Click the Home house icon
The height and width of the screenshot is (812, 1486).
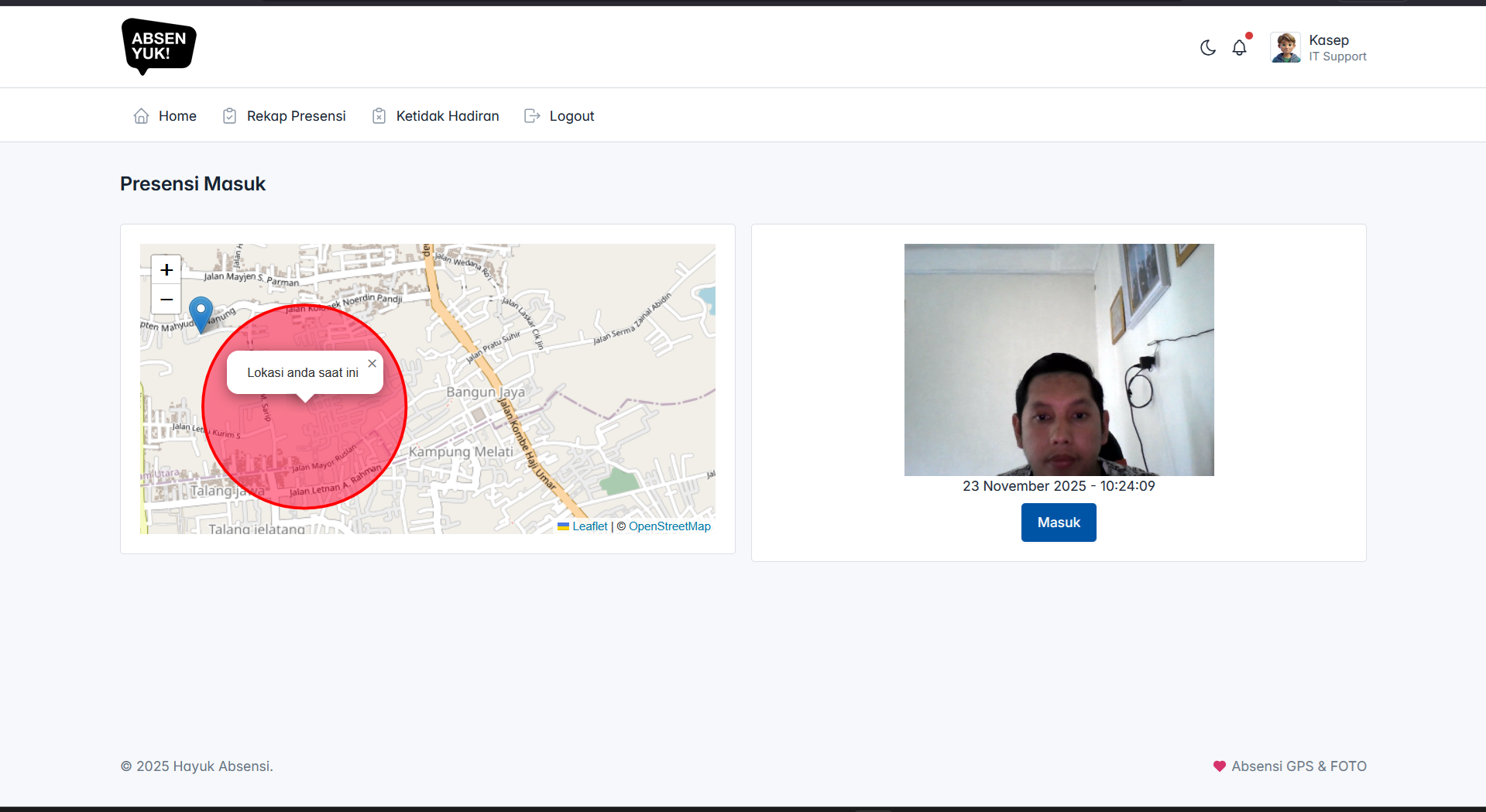[x=141, y=116]
